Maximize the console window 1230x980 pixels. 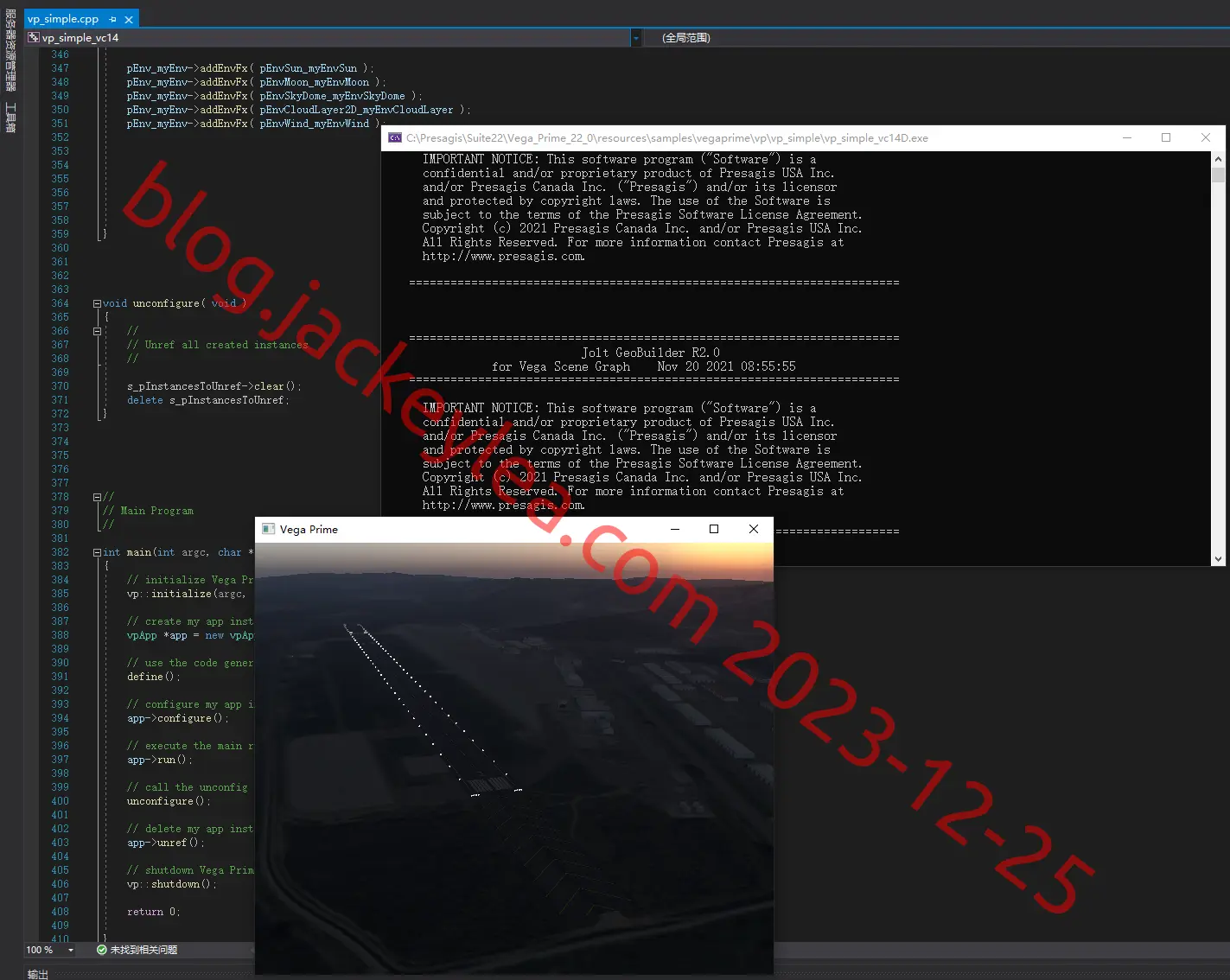1166,137
